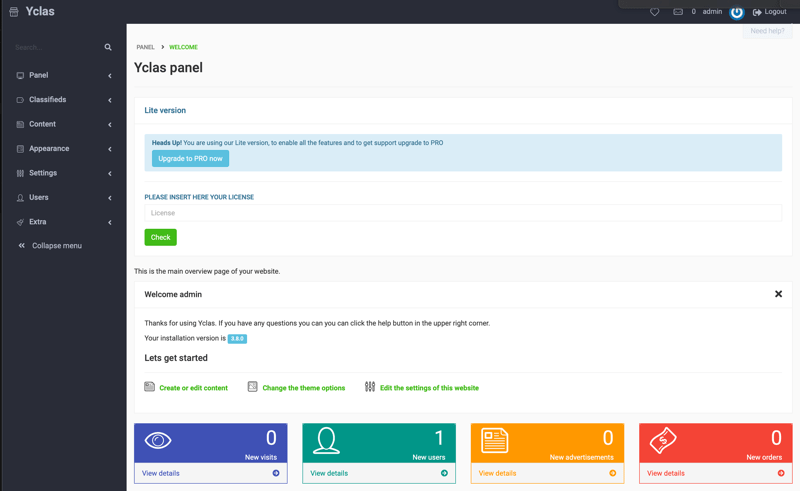Open the admin user dropdown
Viewport: 800px width, 491px height.
pos(712,11)
